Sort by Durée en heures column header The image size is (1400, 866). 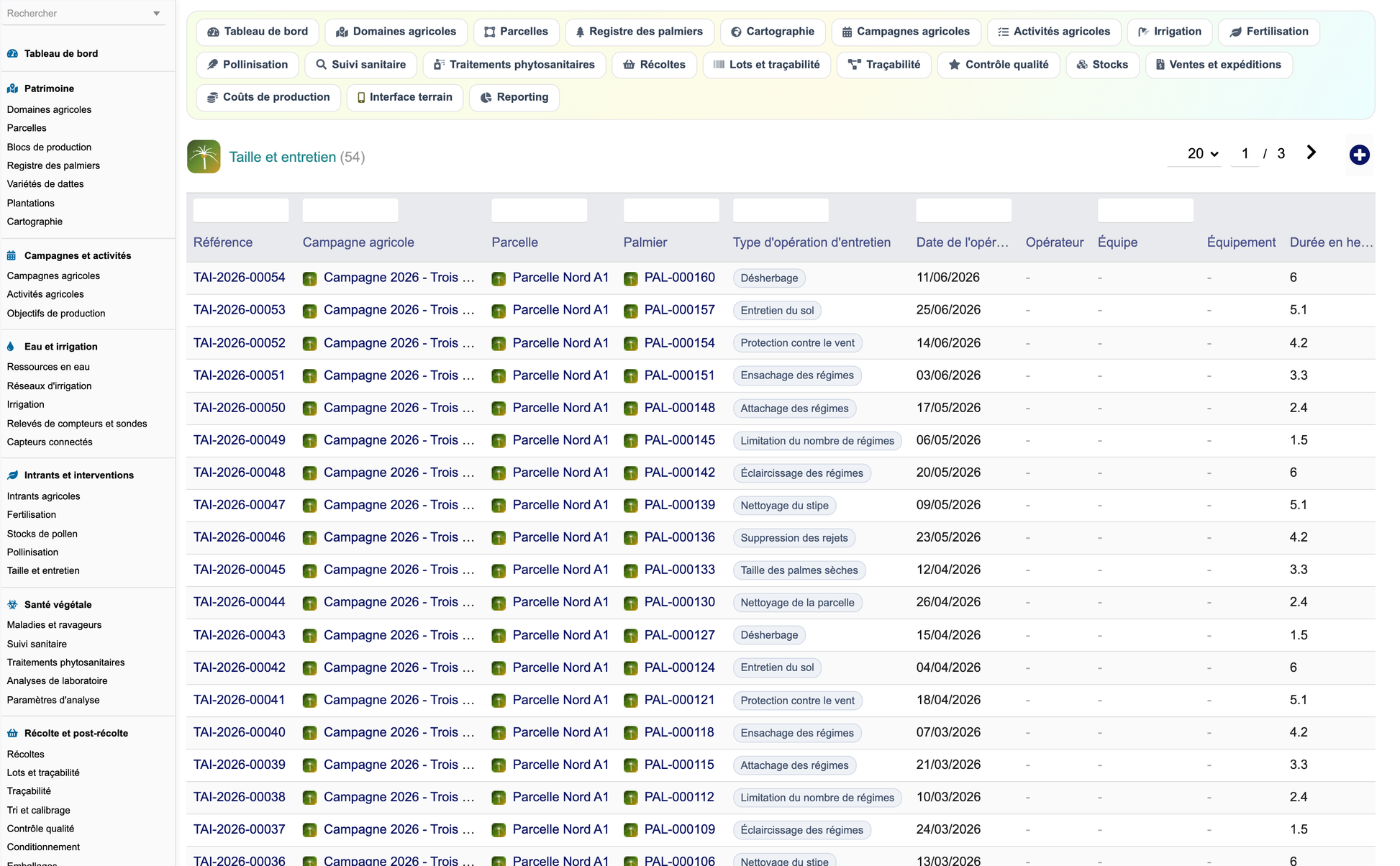(x=1331, y=242)
